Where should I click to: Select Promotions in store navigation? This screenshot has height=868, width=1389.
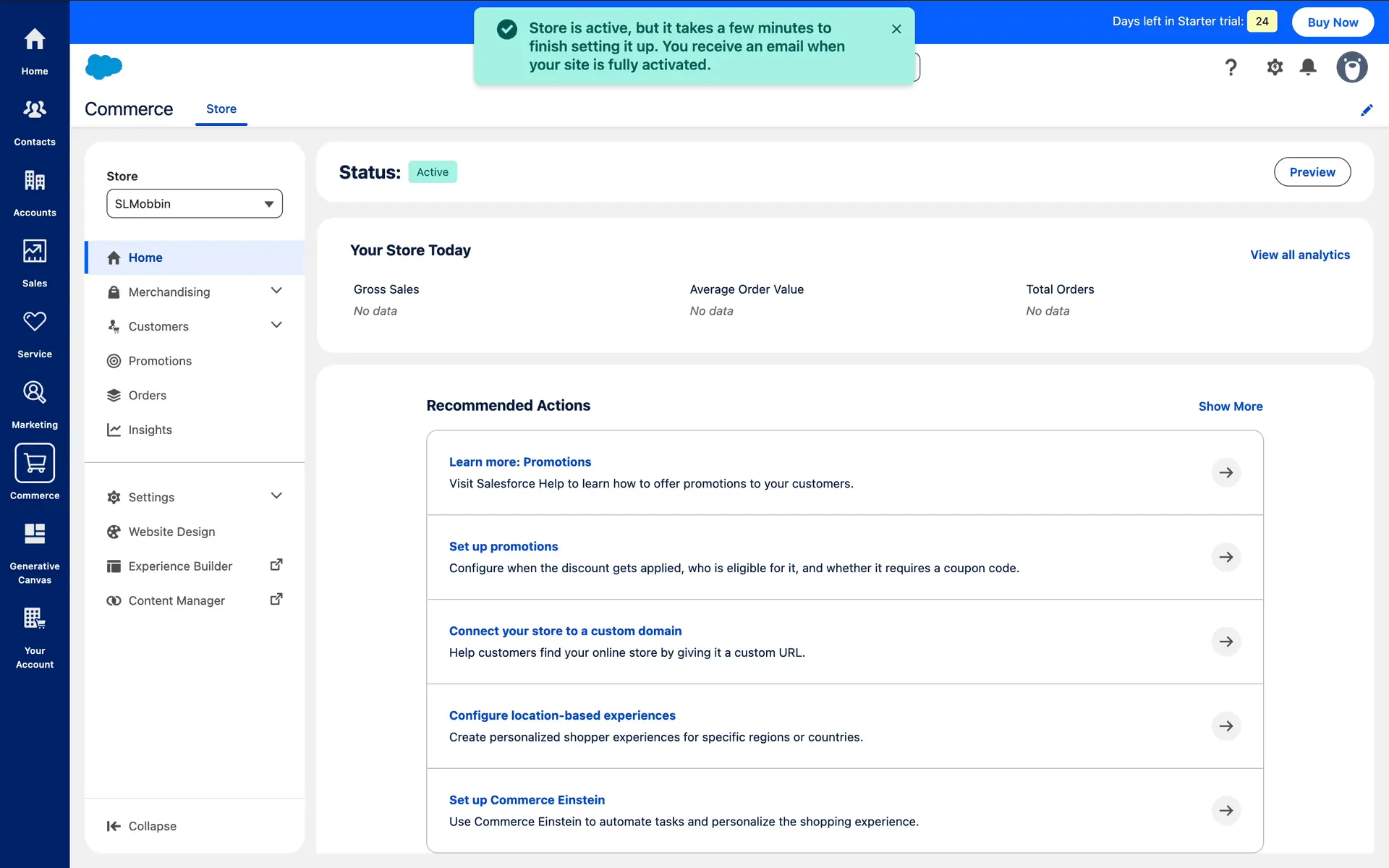pyautogui.click(x=160, y=361)
